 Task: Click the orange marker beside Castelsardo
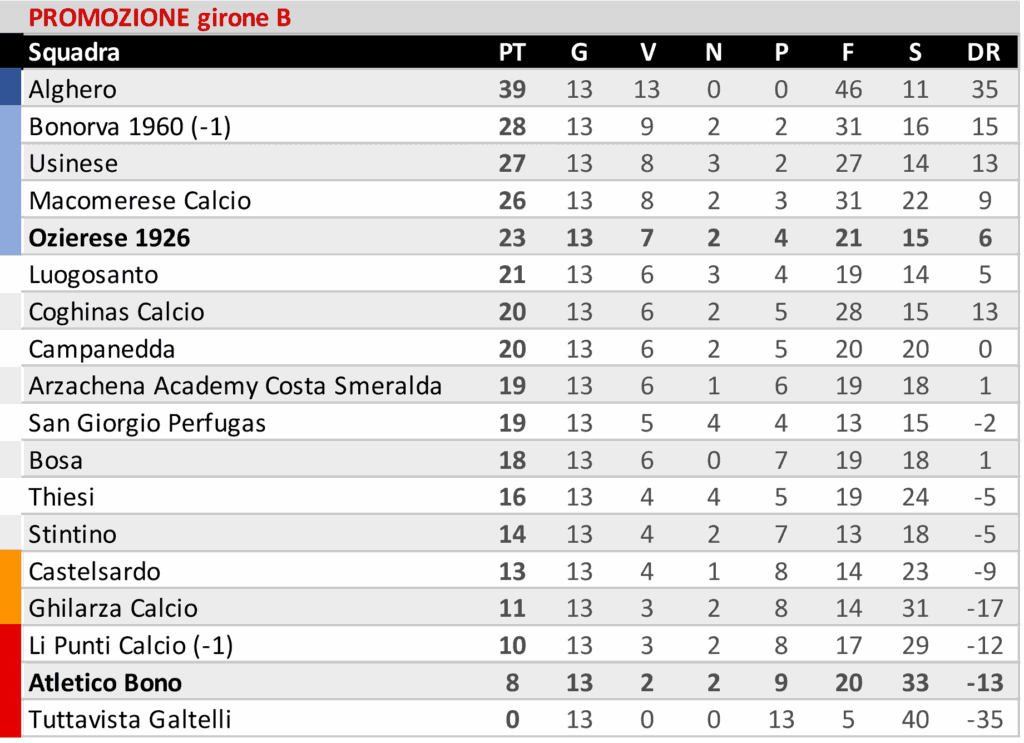pos(10,590)
